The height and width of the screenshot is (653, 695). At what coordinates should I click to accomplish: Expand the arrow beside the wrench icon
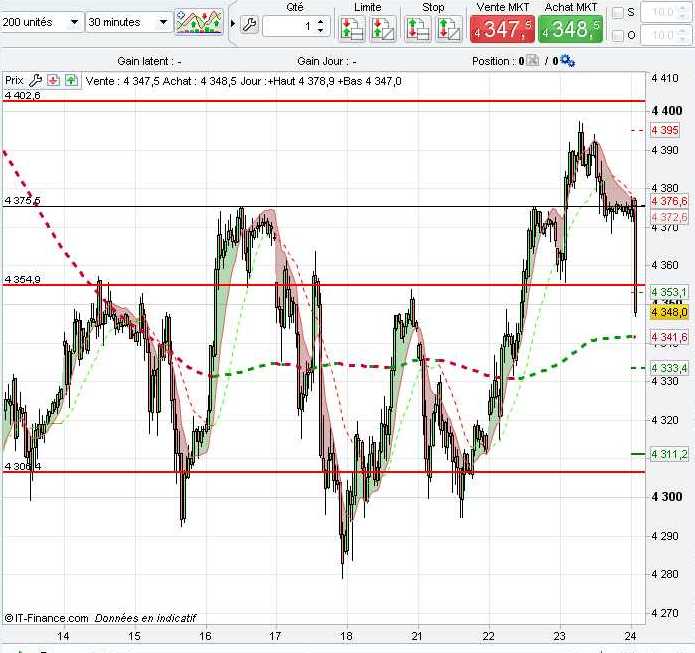point(233,23)
